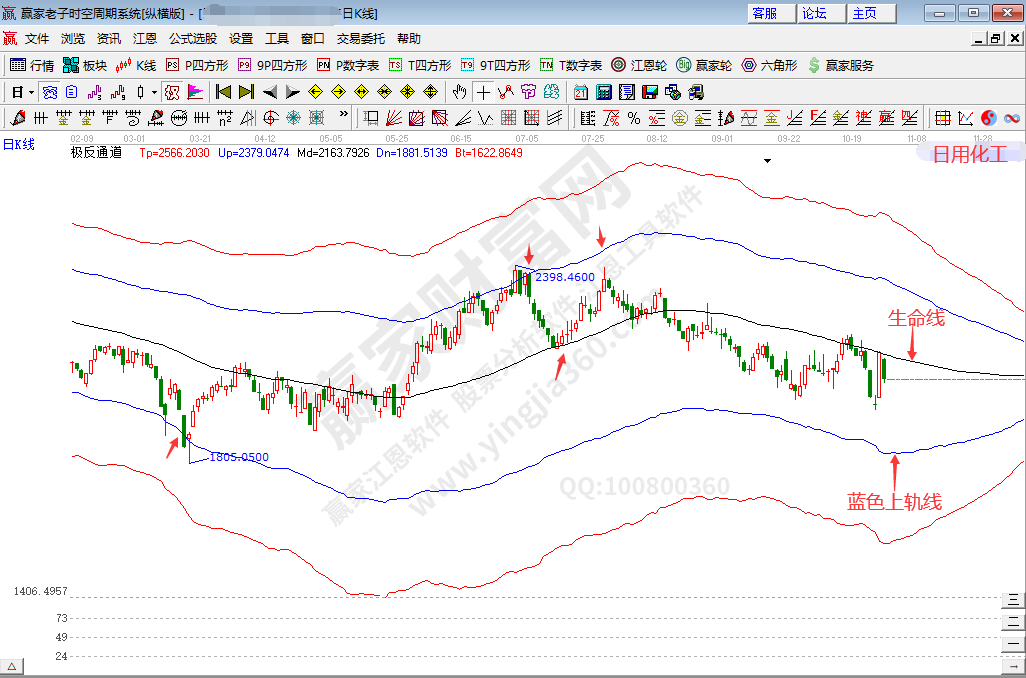Click the 论坛 forum button
Image resolution: width=1026 pixels, height=678 pixels.
814,13
